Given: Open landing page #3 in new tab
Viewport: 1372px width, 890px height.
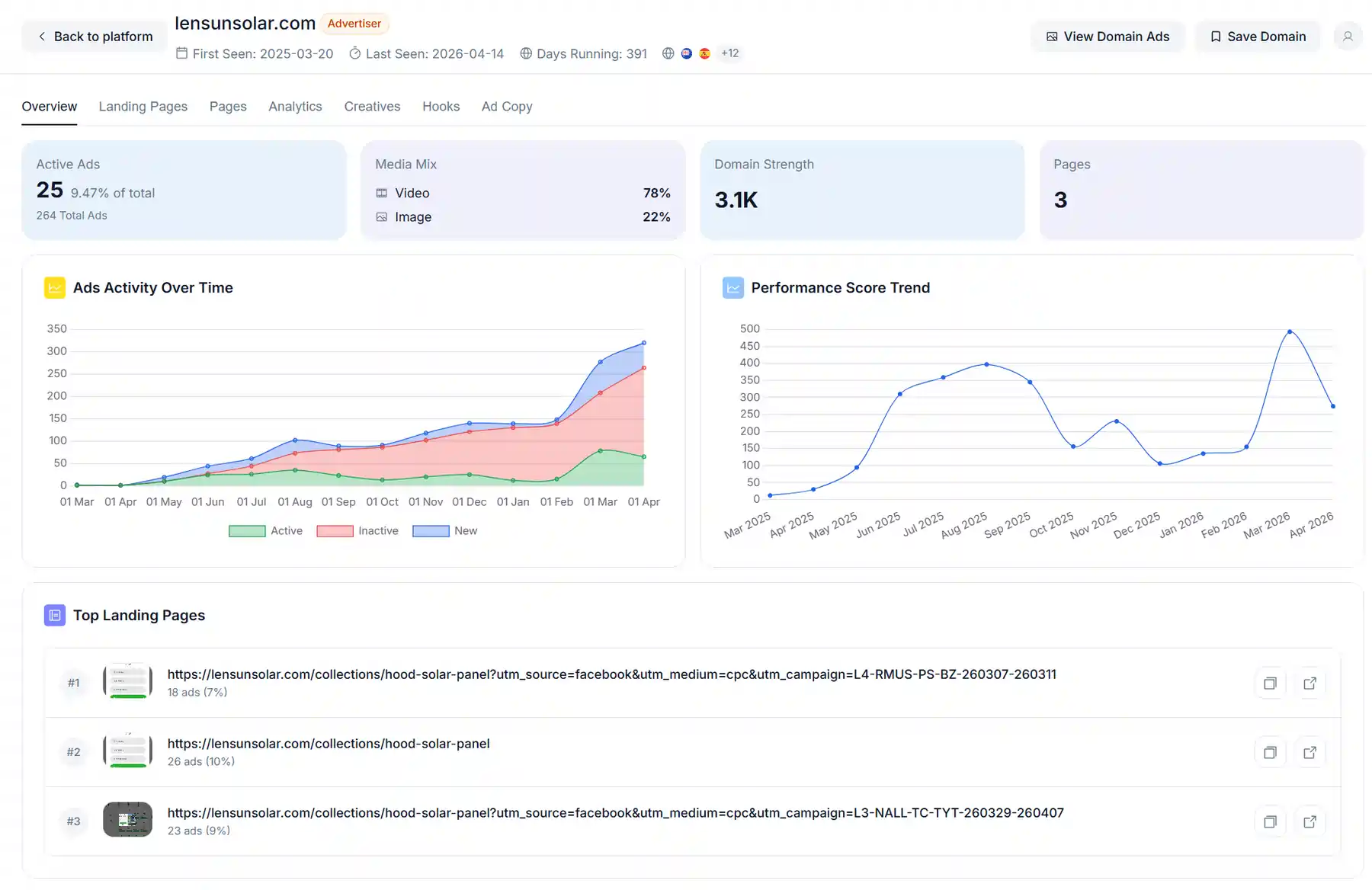Looking at the screenshot, I should click(x=1310, y=821).
